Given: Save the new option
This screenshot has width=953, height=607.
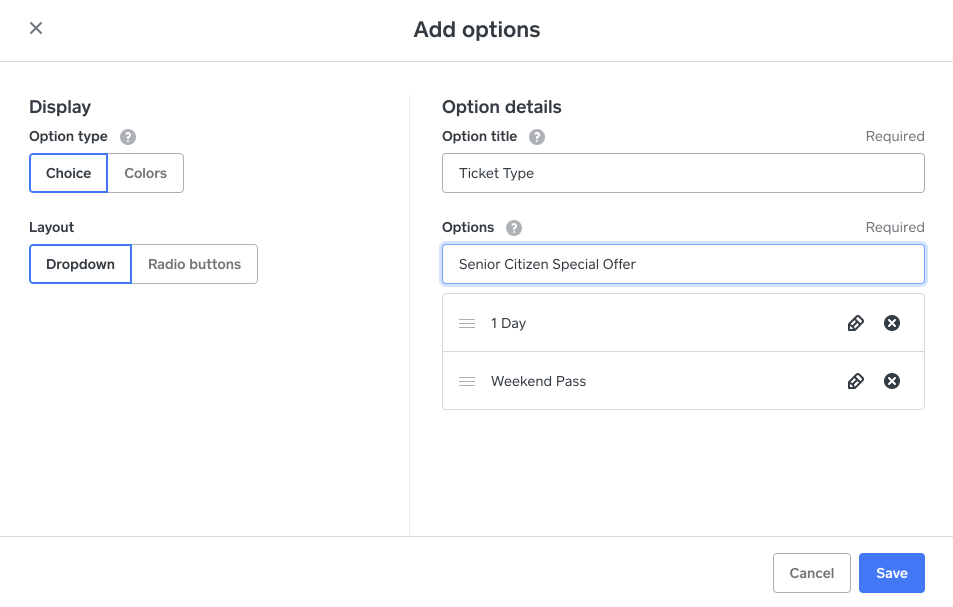Looking at the screenshot, I should click(x=891, y=572).
